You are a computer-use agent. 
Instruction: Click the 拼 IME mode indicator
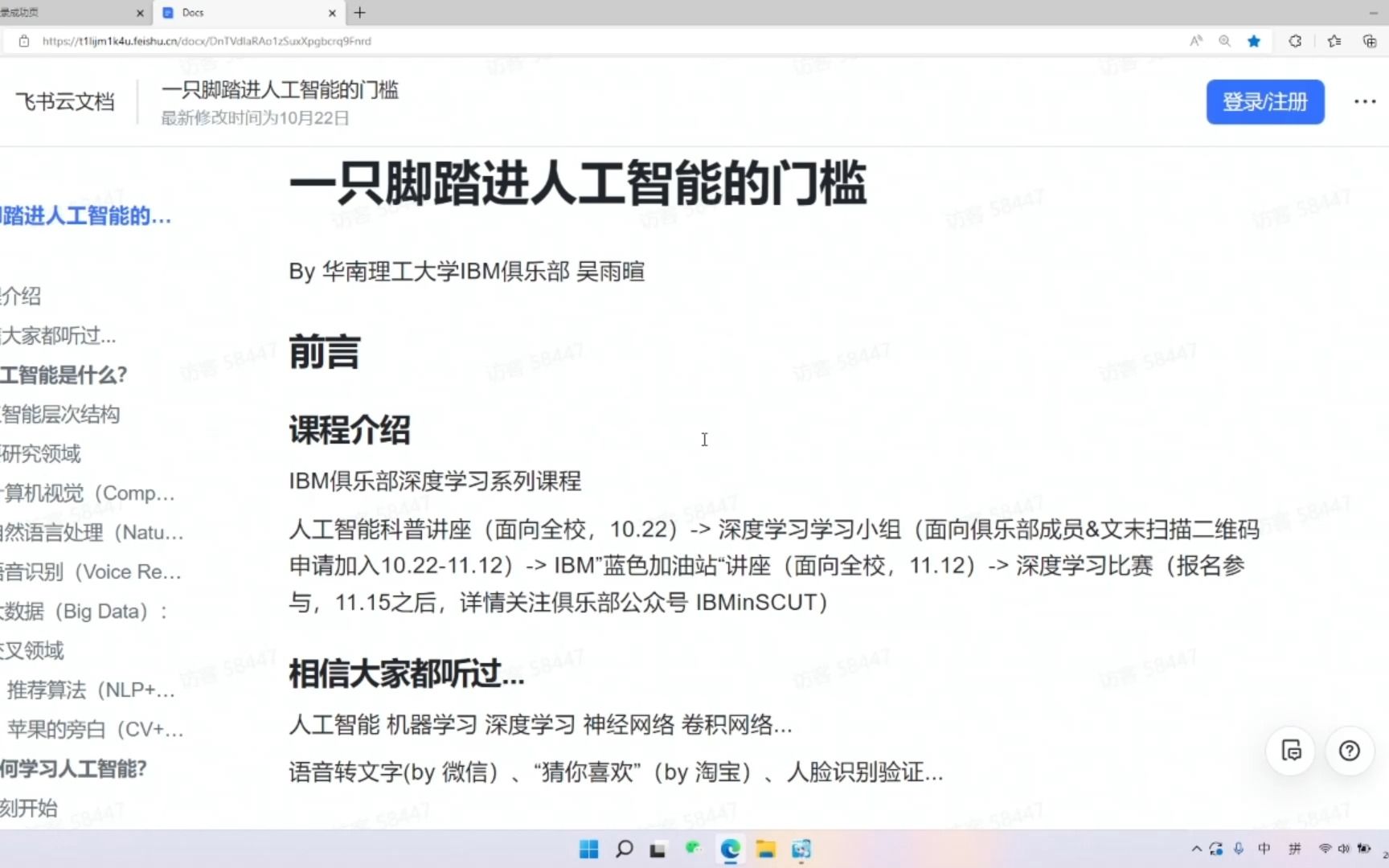(x=1295, y=849)
